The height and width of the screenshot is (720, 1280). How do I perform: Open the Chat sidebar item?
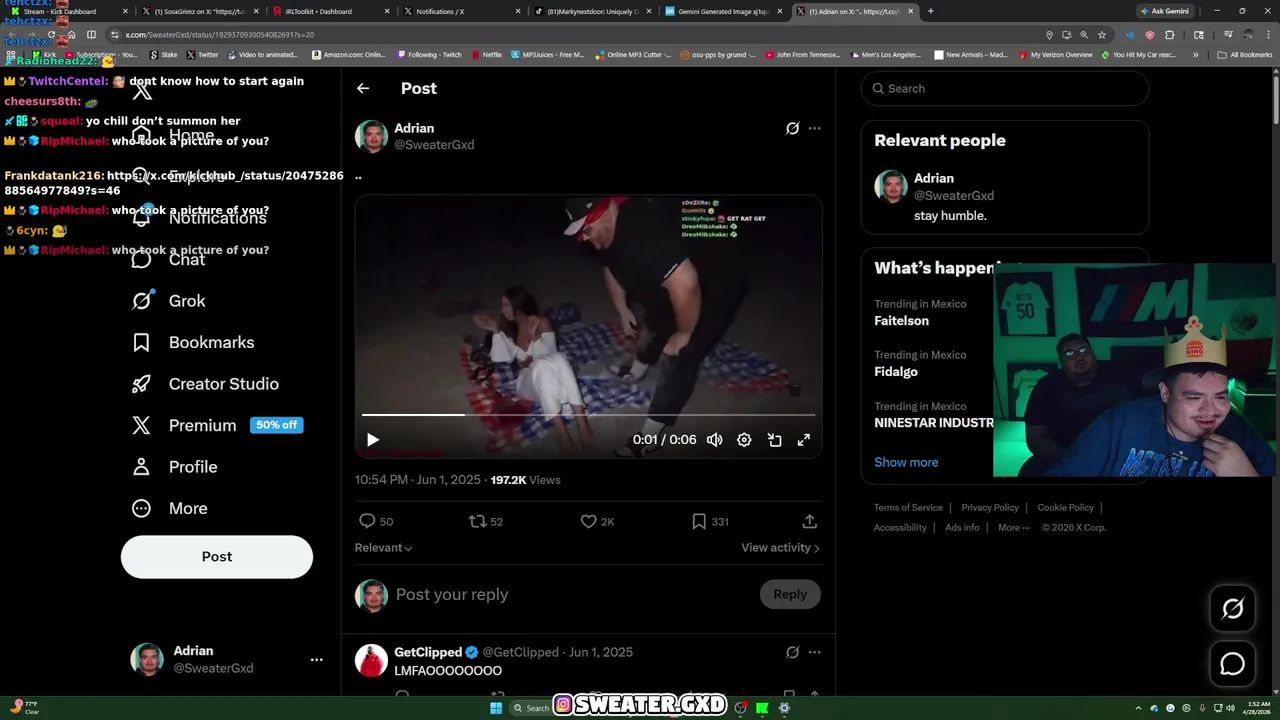[x=168, y=260]
